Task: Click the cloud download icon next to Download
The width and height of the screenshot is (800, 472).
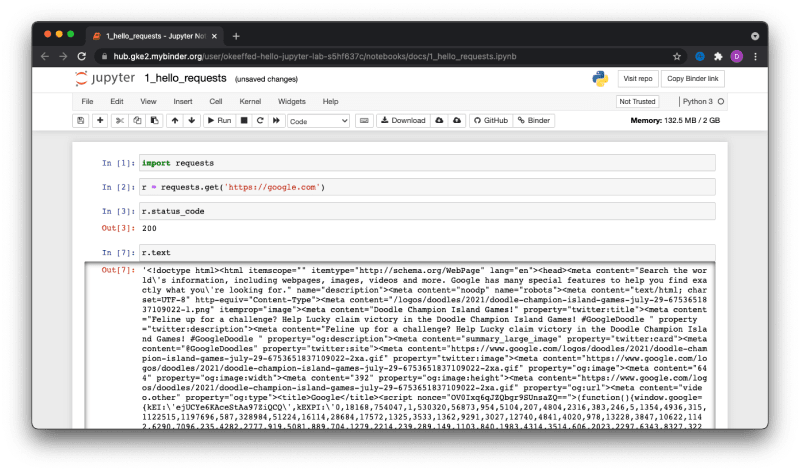Action: pyautogui.click(x=439, y=120)
